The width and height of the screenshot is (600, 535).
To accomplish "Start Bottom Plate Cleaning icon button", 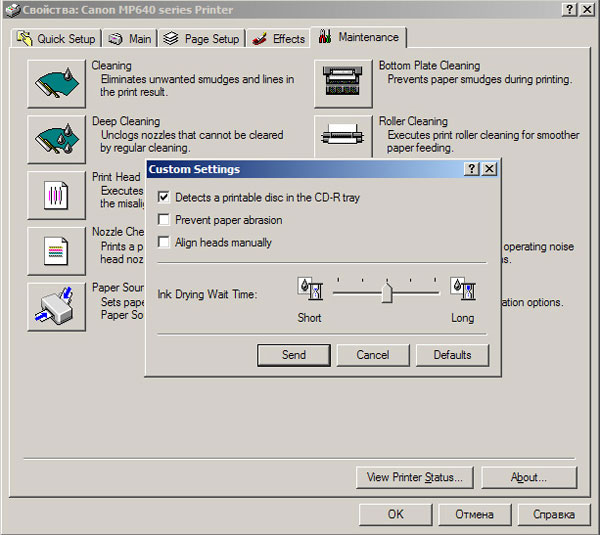I will [x=343, y=83].
